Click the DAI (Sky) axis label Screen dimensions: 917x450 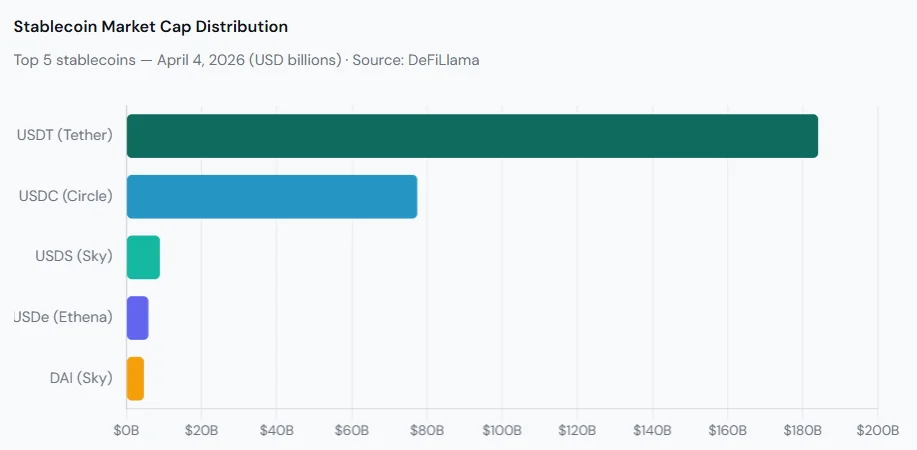click(81, 378)
